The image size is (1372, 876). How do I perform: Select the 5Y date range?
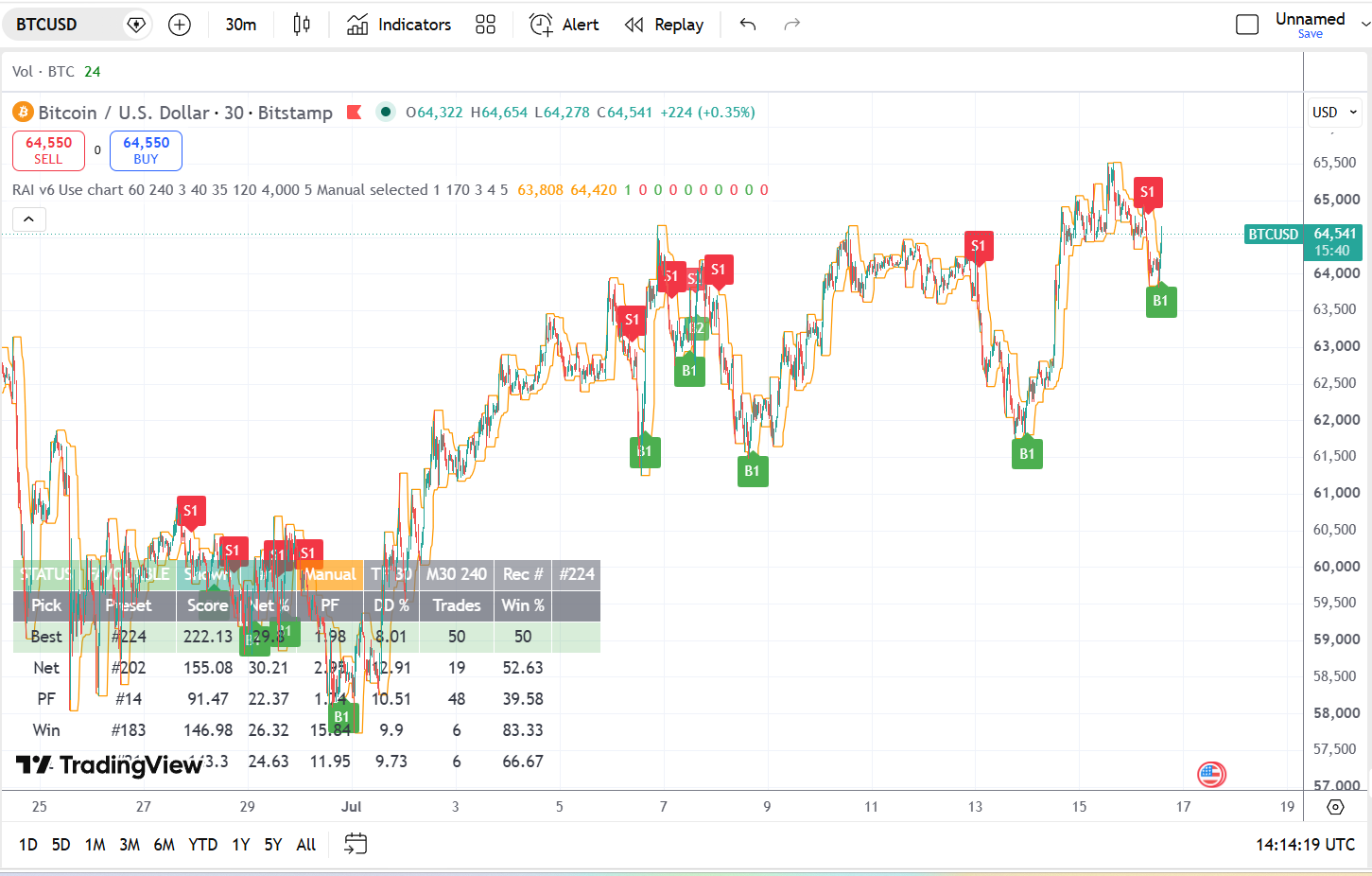coord(273,845)
